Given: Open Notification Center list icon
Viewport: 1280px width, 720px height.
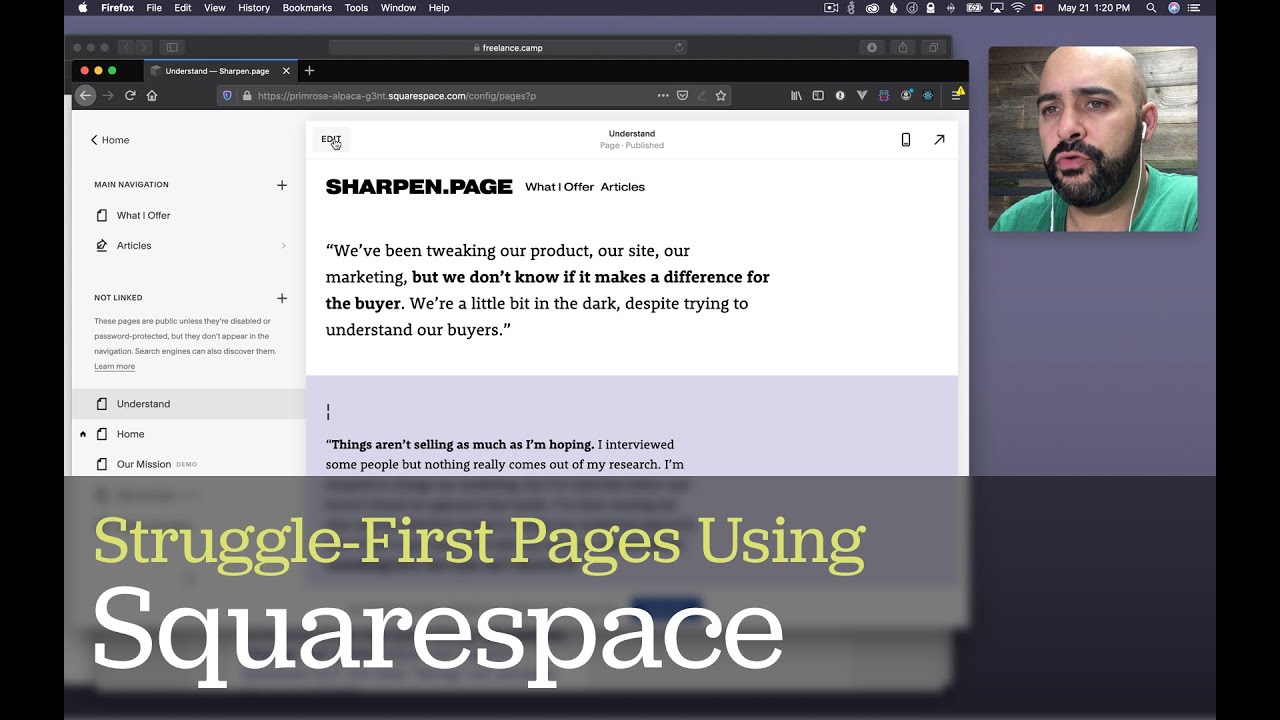Looking at the screenshot, I should (1196, 8).
